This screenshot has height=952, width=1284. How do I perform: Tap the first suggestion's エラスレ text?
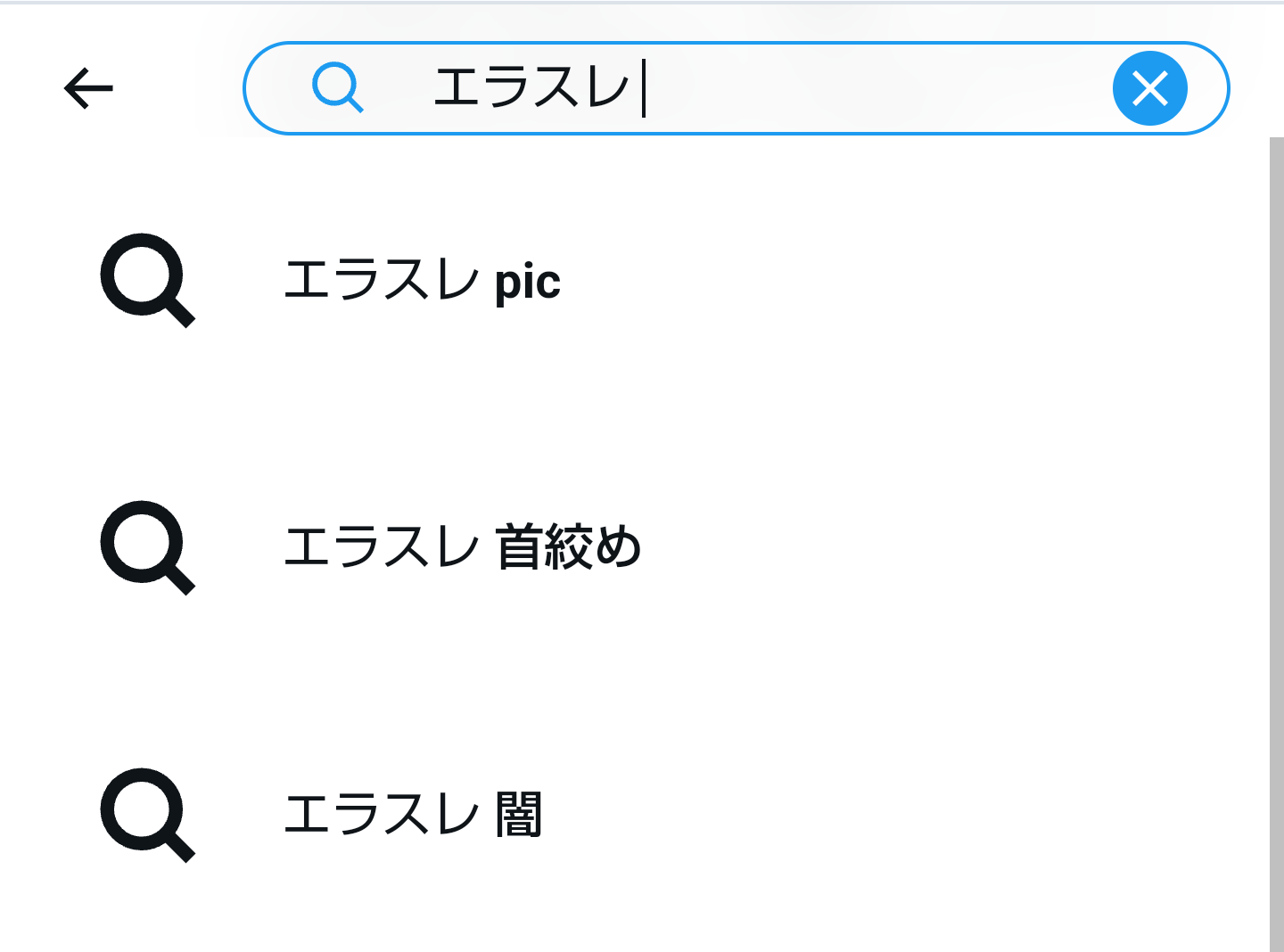pyautogui.click(x=381, y=280)
